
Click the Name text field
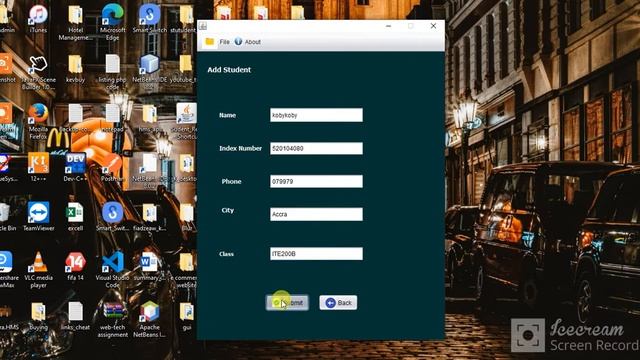click(316, 115)
